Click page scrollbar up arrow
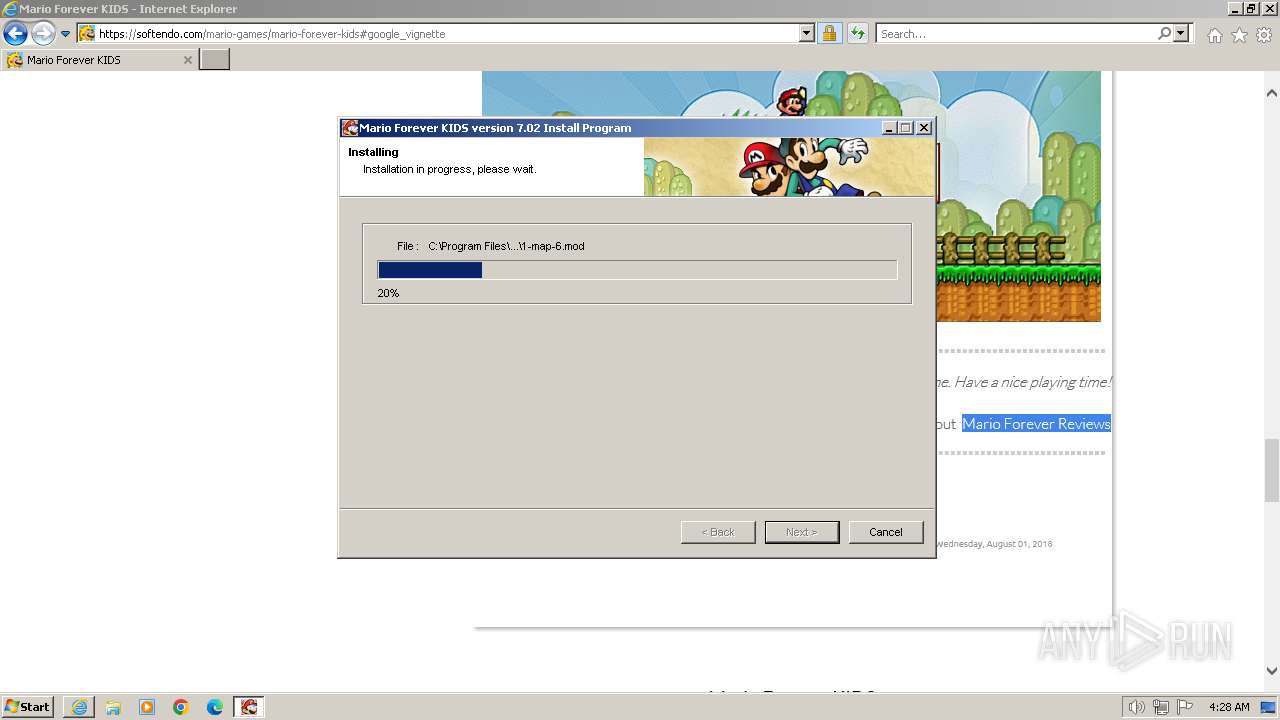Image resolution: width=1280 pixels, height=720 pixels. coord(1272,93)
